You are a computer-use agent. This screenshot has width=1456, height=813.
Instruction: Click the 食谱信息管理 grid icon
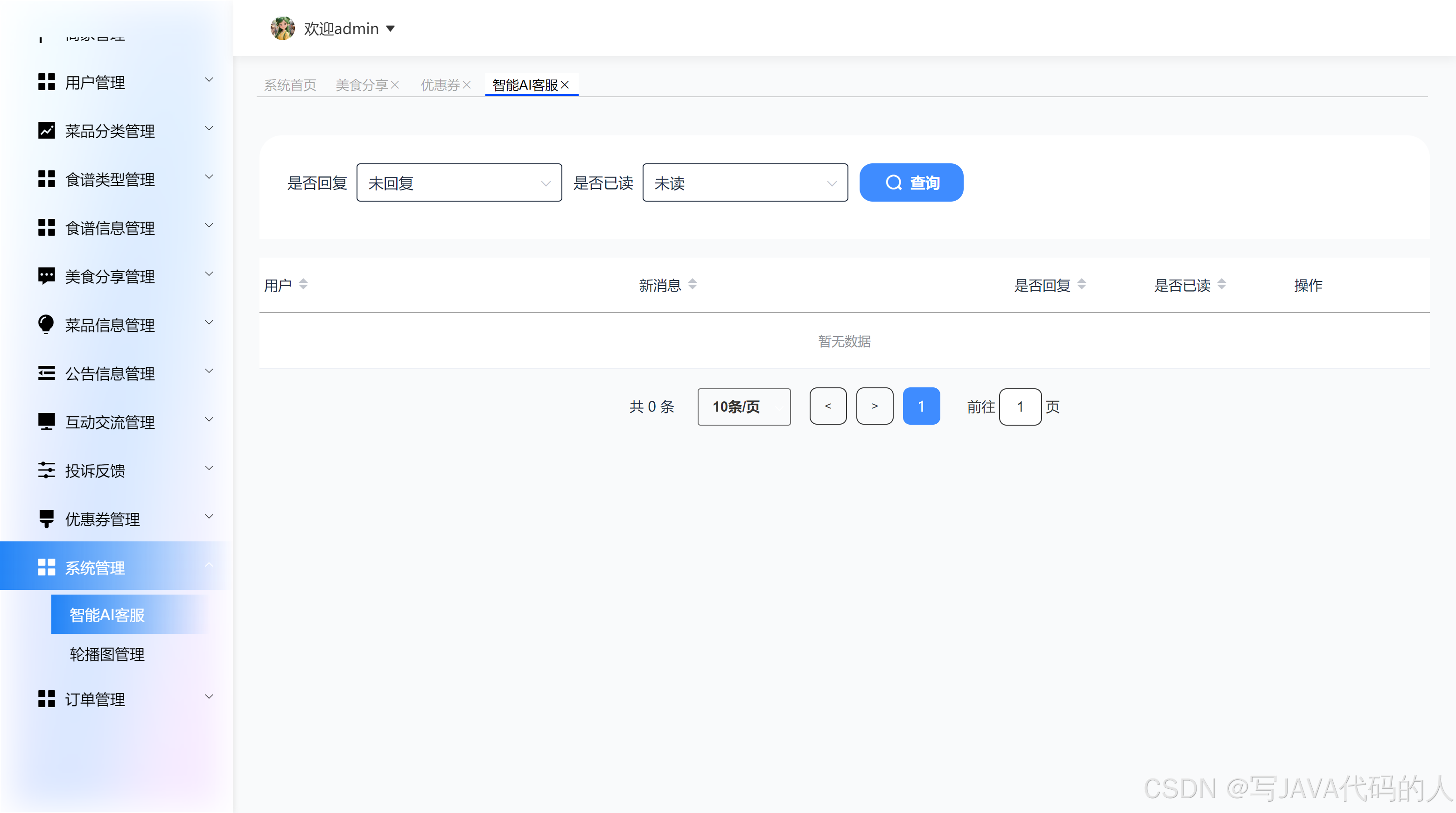tap(46, 228)
